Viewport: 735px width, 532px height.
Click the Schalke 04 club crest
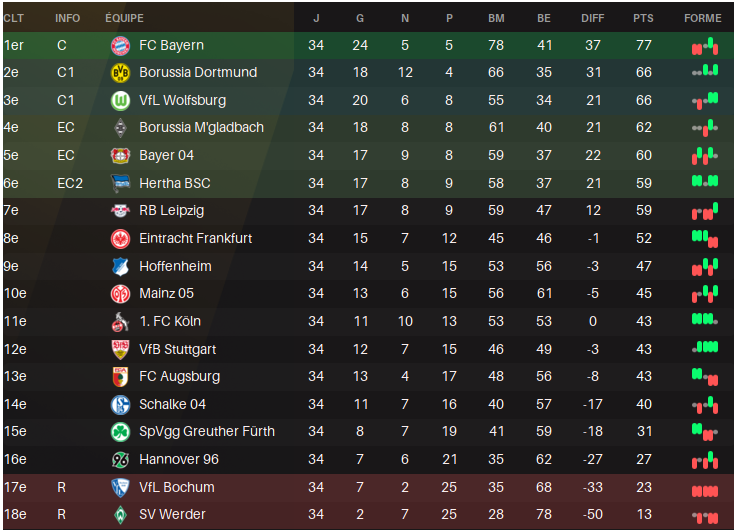click(121, 404)
